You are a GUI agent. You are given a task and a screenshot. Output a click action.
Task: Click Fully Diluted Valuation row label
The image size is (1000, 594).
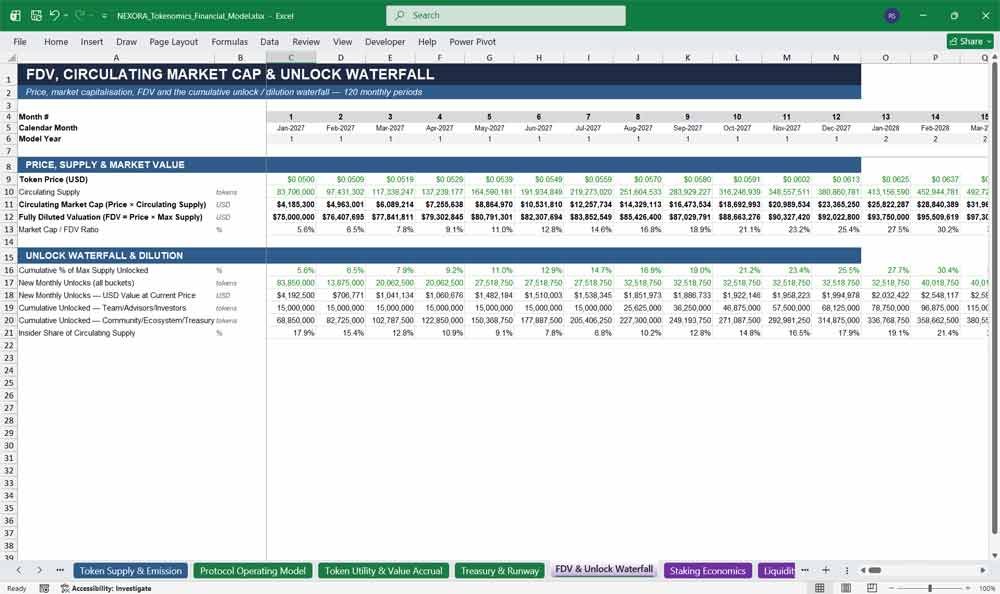[x=110, y=217]
